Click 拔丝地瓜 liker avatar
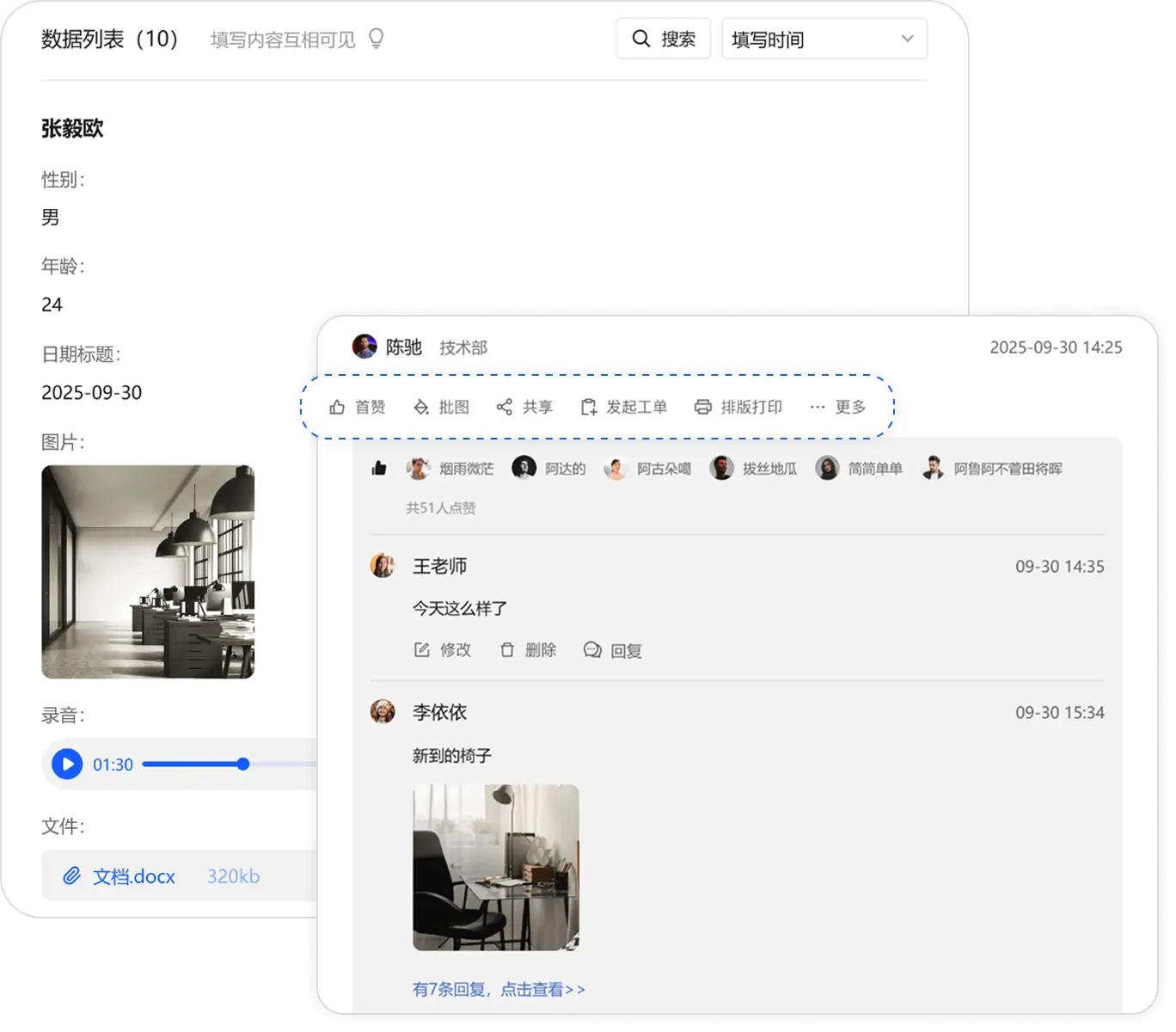1176x1032 pixels. (x=721, y=468)
